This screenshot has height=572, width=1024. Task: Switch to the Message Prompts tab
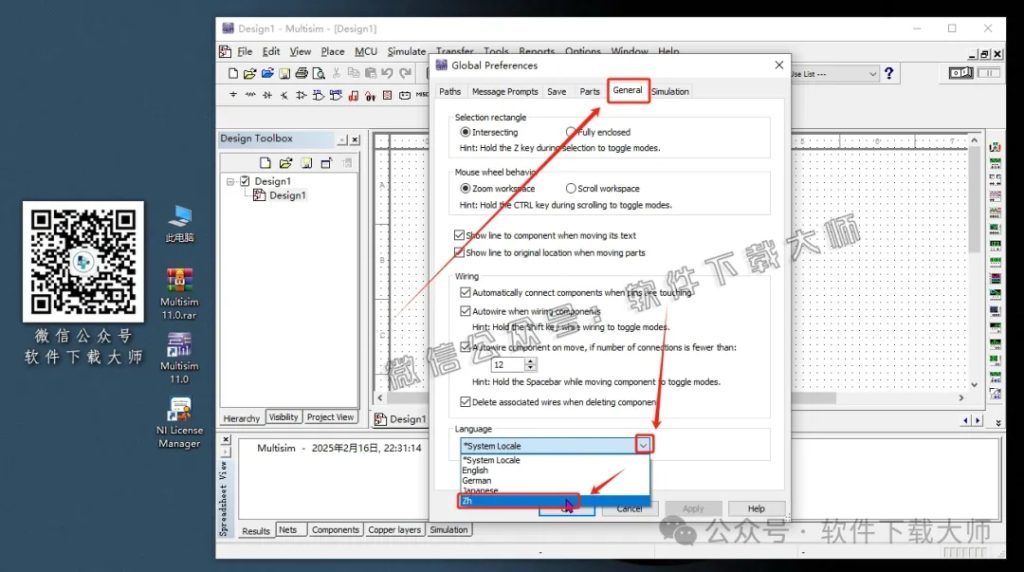[x=504, y=92]
